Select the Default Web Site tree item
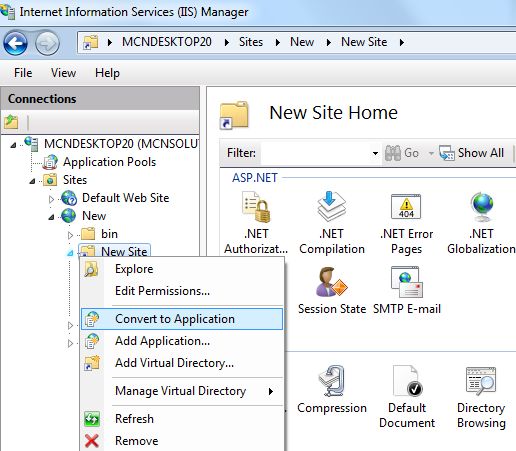516x451 pixels. pos(125,198)
